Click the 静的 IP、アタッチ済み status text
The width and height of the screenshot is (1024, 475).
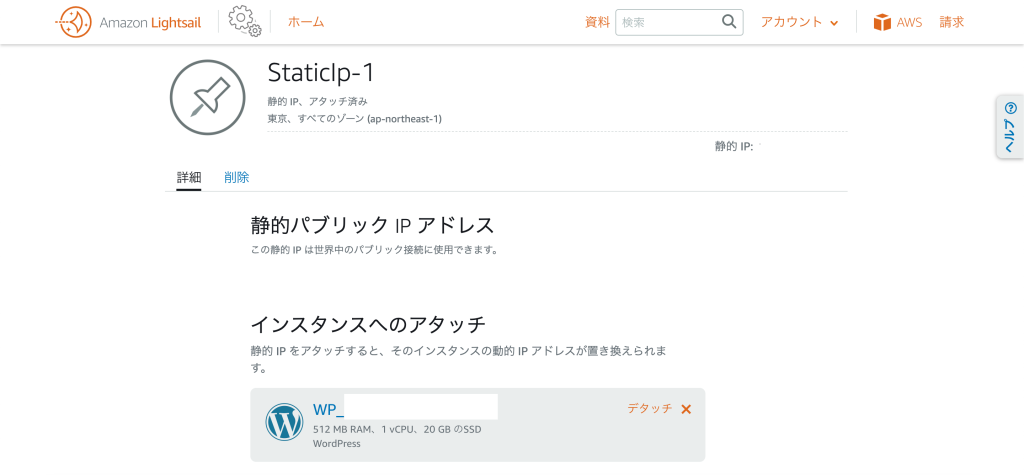[x=317, y=102]
